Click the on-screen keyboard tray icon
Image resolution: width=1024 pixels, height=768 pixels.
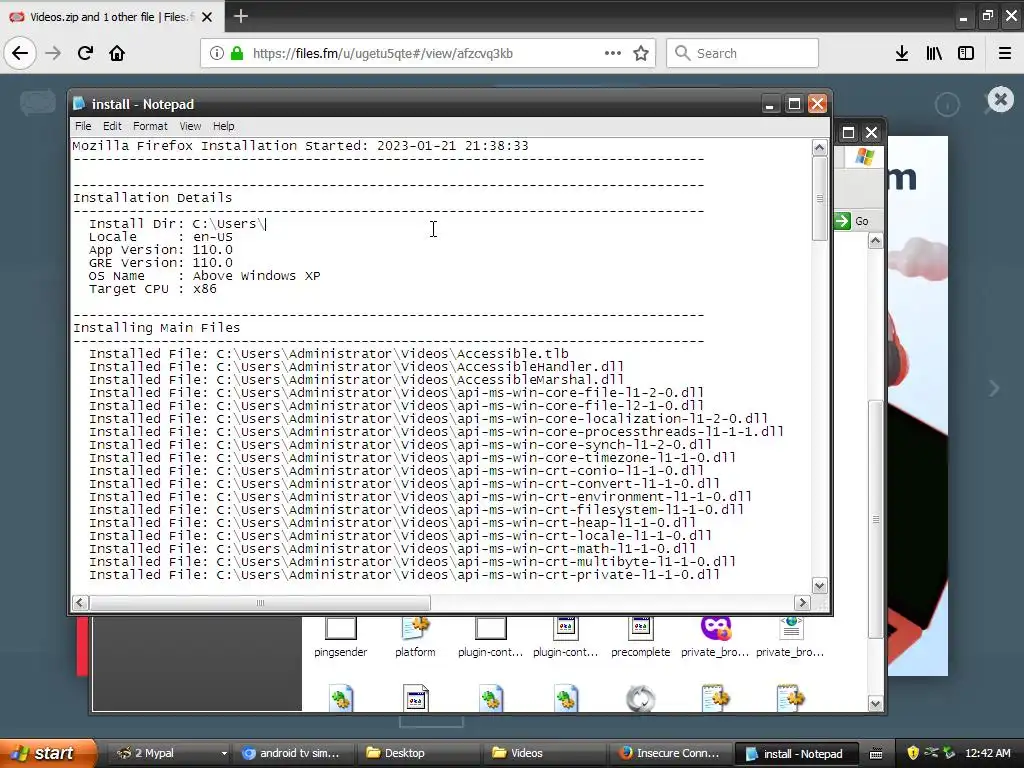coord(876,754)
